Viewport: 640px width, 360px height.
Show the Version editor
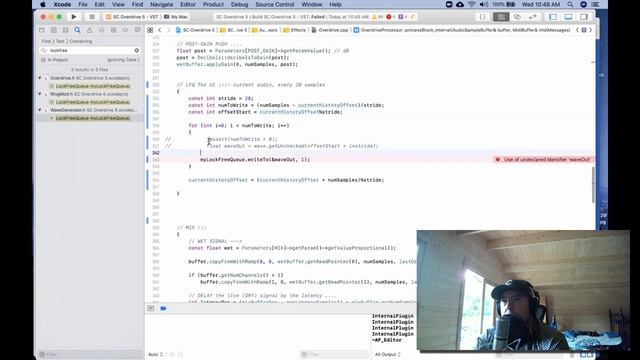coord(533,17)
